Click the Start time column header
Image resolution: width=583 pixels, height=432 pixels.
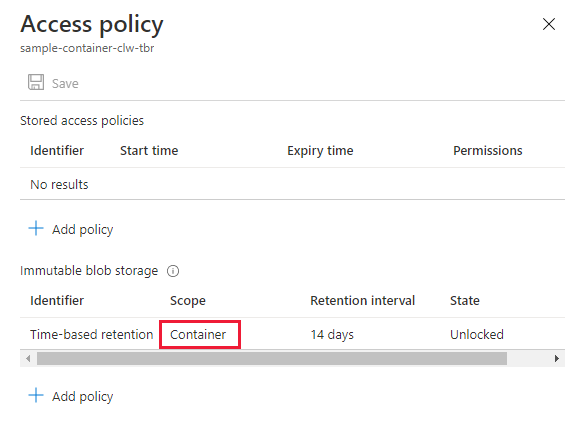coord(149,151)
